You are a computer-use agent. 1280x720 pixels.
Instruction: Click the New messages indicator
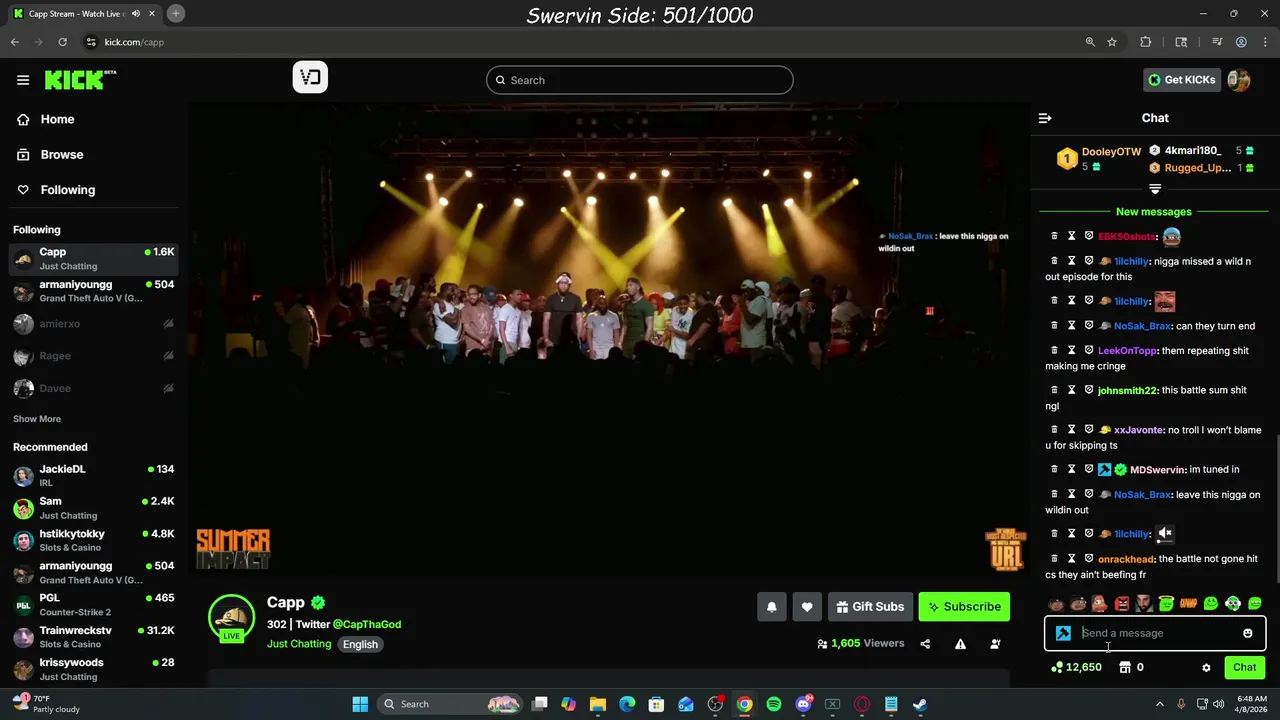(1154, 212)
